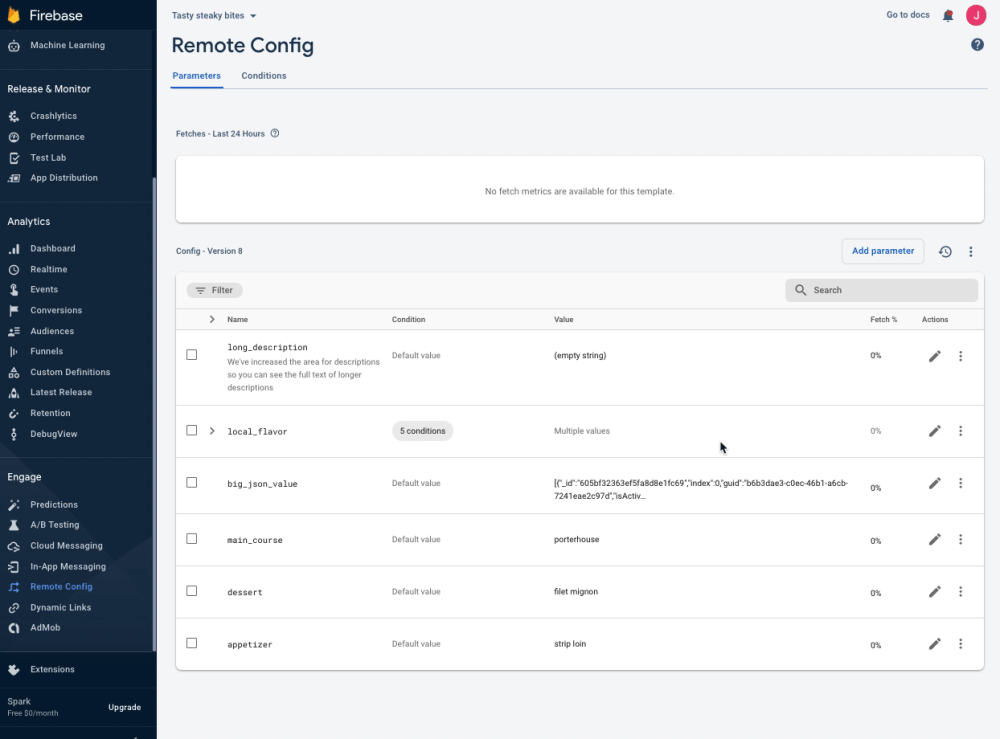Open the help question mark icon
The width and height of the screenshot is (1000, 739).
click(977, 45)
